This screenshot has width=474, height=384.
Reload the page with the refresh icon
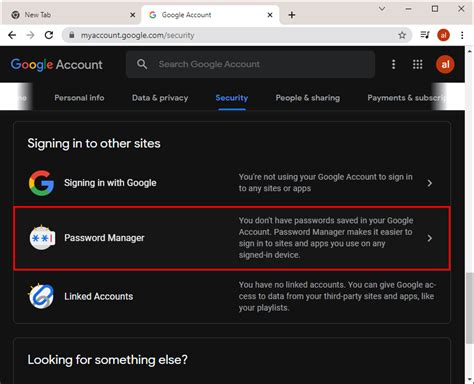[x=49, y=35]
